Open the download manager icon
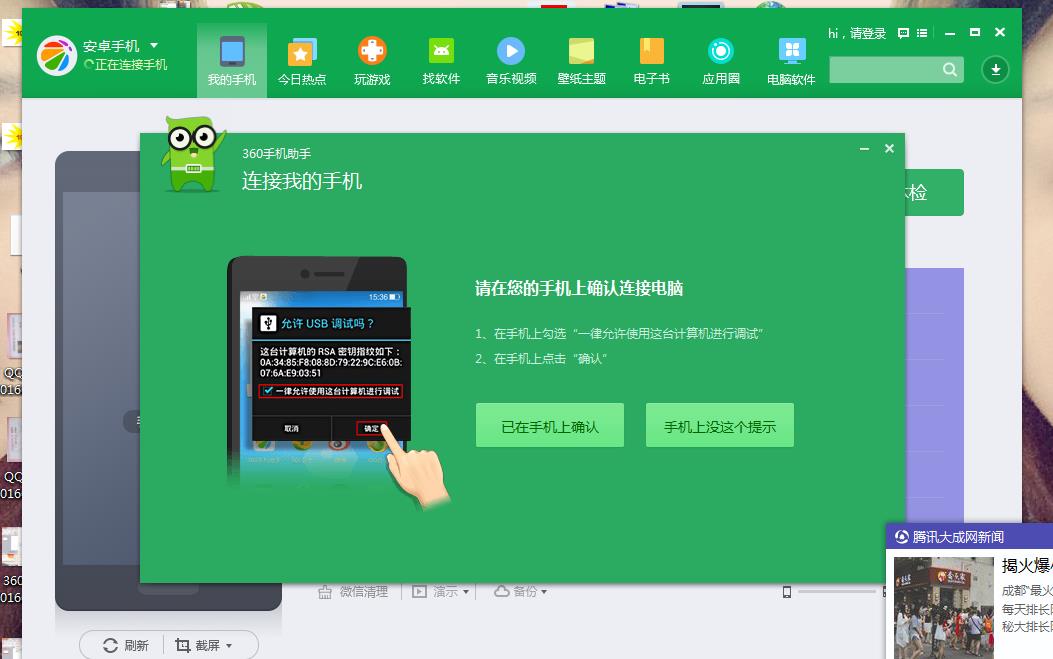Screen dimensions: 1053x659 tap(995, 69)
